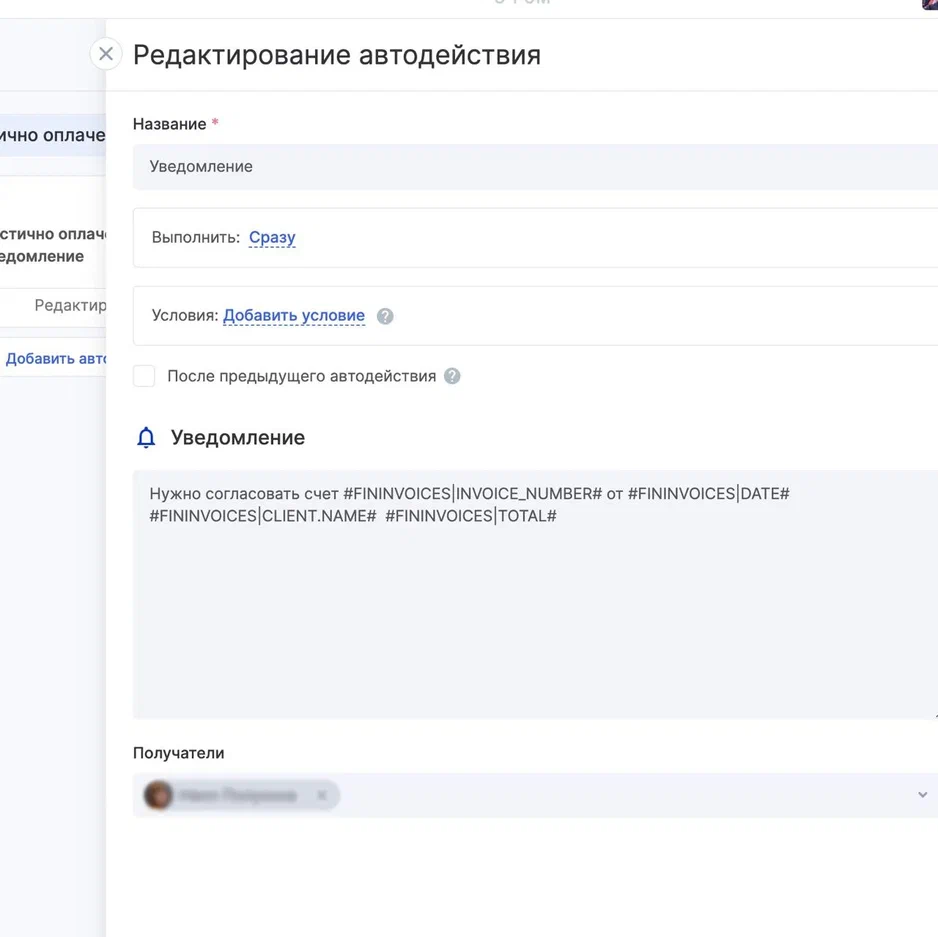The height and width of the screenshot is (937, 938).
Task: Switch to the "…ично оплаче…" status tab
Action: [52, 135]
